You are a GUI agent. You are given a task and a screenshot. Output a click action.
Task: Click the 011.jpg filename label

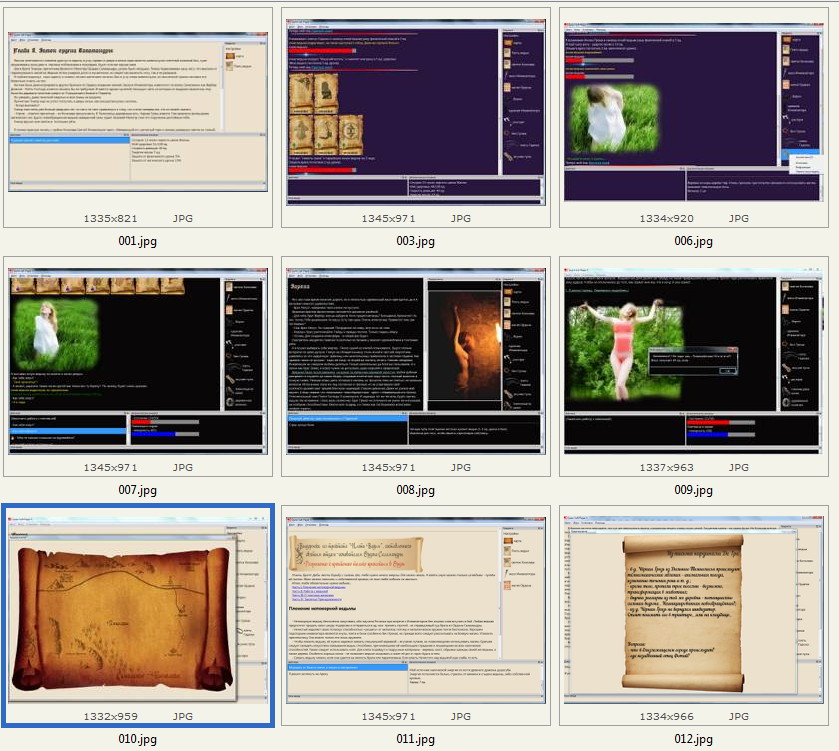point(415,739)
